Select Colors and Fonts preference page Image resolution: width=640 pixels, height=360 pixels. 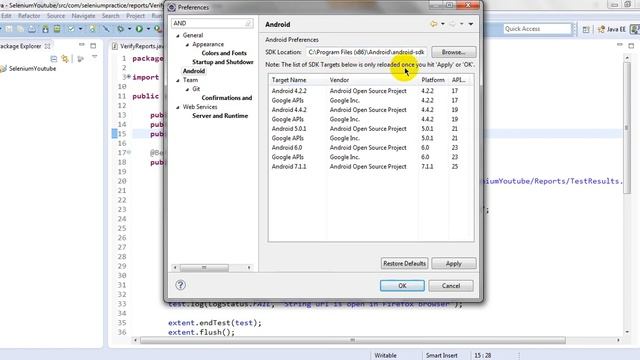point(224,53)
